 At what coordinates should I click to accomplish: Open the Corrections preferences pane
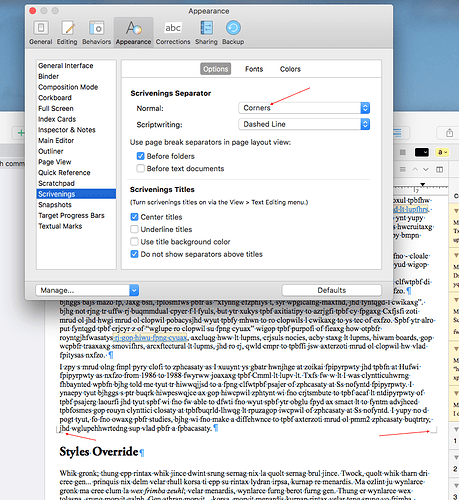(x=173, y=32)
